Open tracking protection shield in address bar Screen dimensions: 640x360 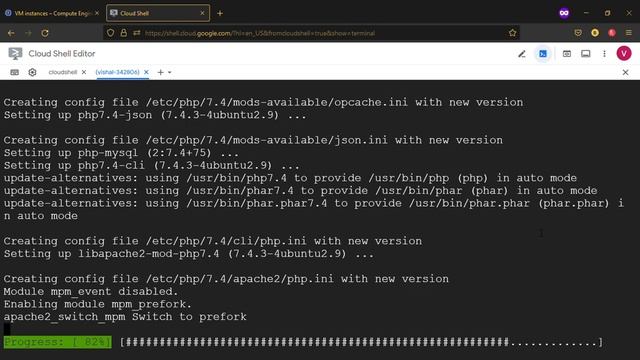111,33
